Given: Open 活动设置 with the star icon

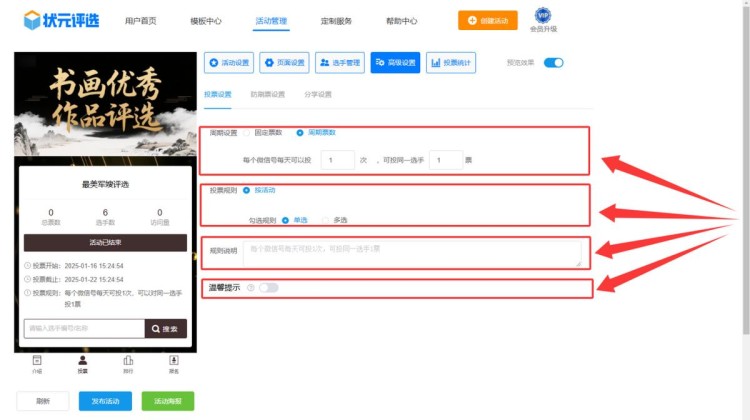Looking at the screenshot, I should 228,63.
